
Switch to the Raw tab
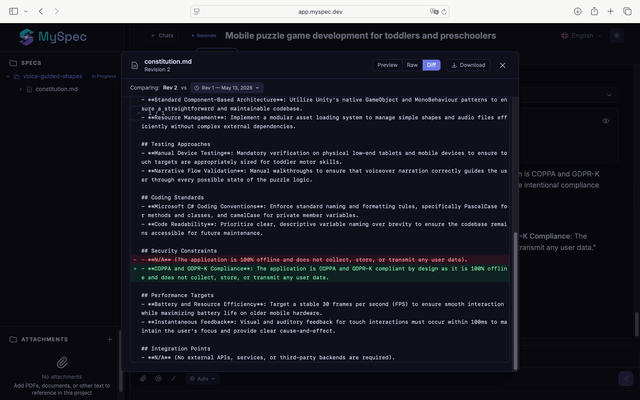coord(412,65)
